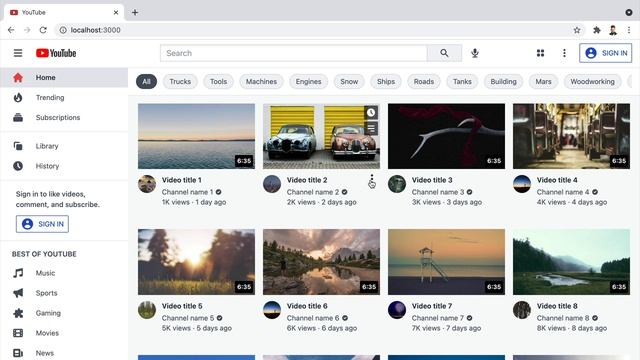Click Channel name 1 avatar
Viewport: 640px width, 360px height.
click(147, 184)
